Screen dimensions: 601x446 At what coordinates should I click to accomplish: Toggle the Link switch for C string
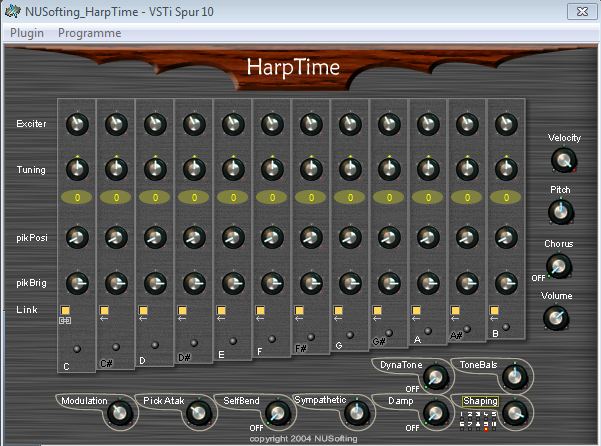(x=65, y=310)
